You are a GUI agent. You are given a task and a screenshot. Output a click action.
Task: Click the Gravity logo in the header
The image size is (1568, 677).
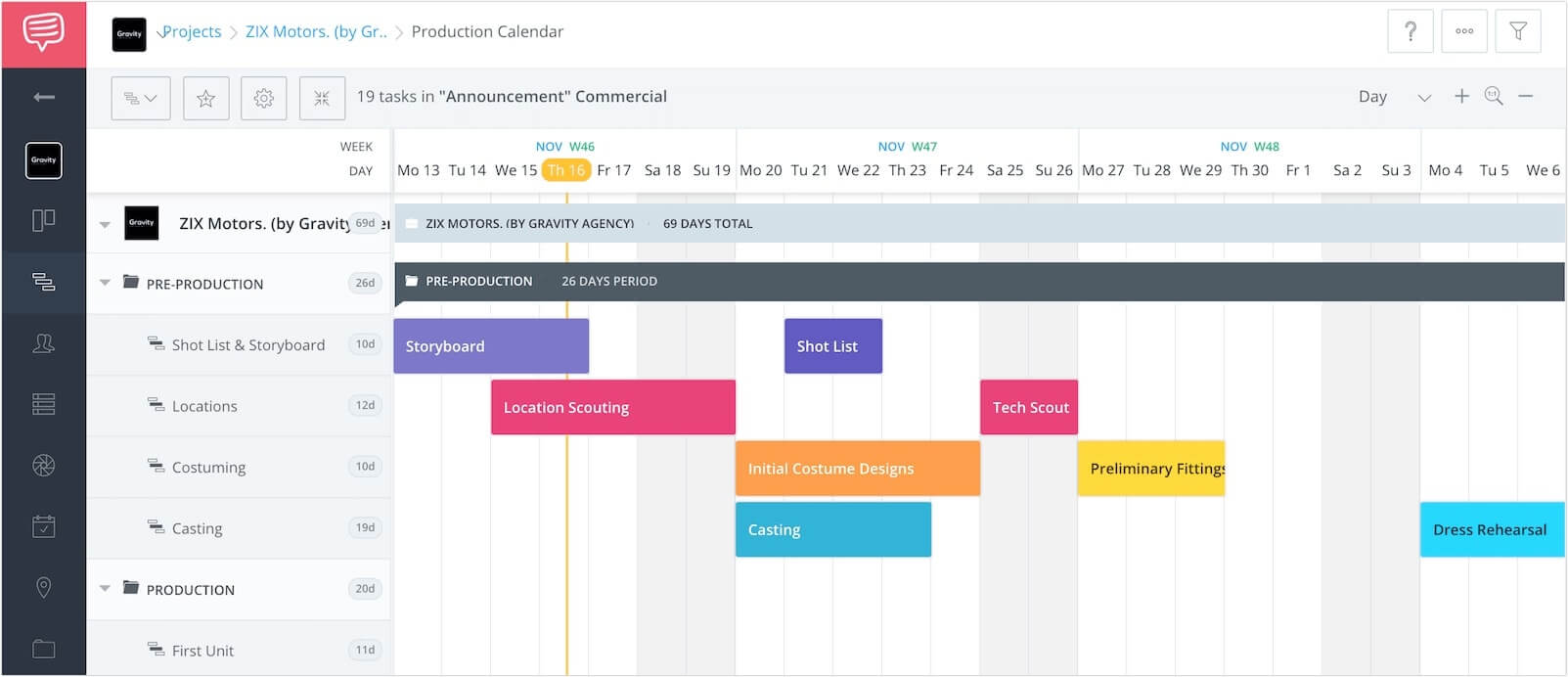point(129,33)
